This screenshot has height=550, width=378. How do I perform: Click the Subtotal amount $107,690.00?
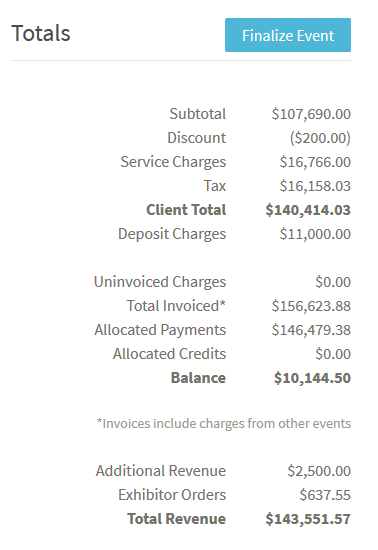coord(311,114)
